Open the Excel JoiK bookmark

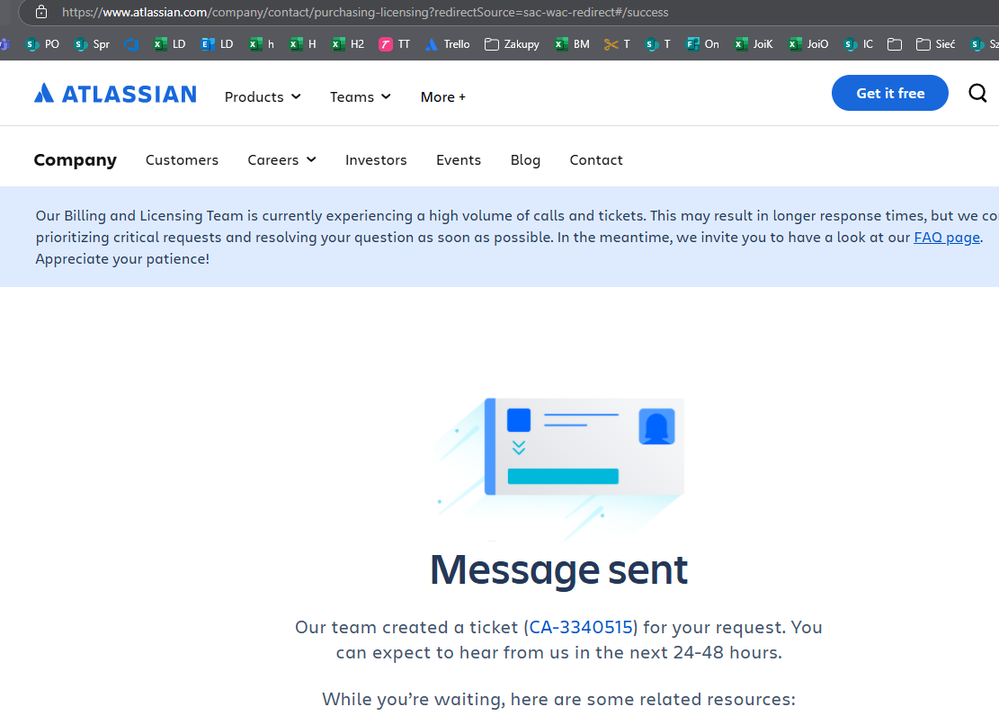pyautogui.click(x=753, y=44)
